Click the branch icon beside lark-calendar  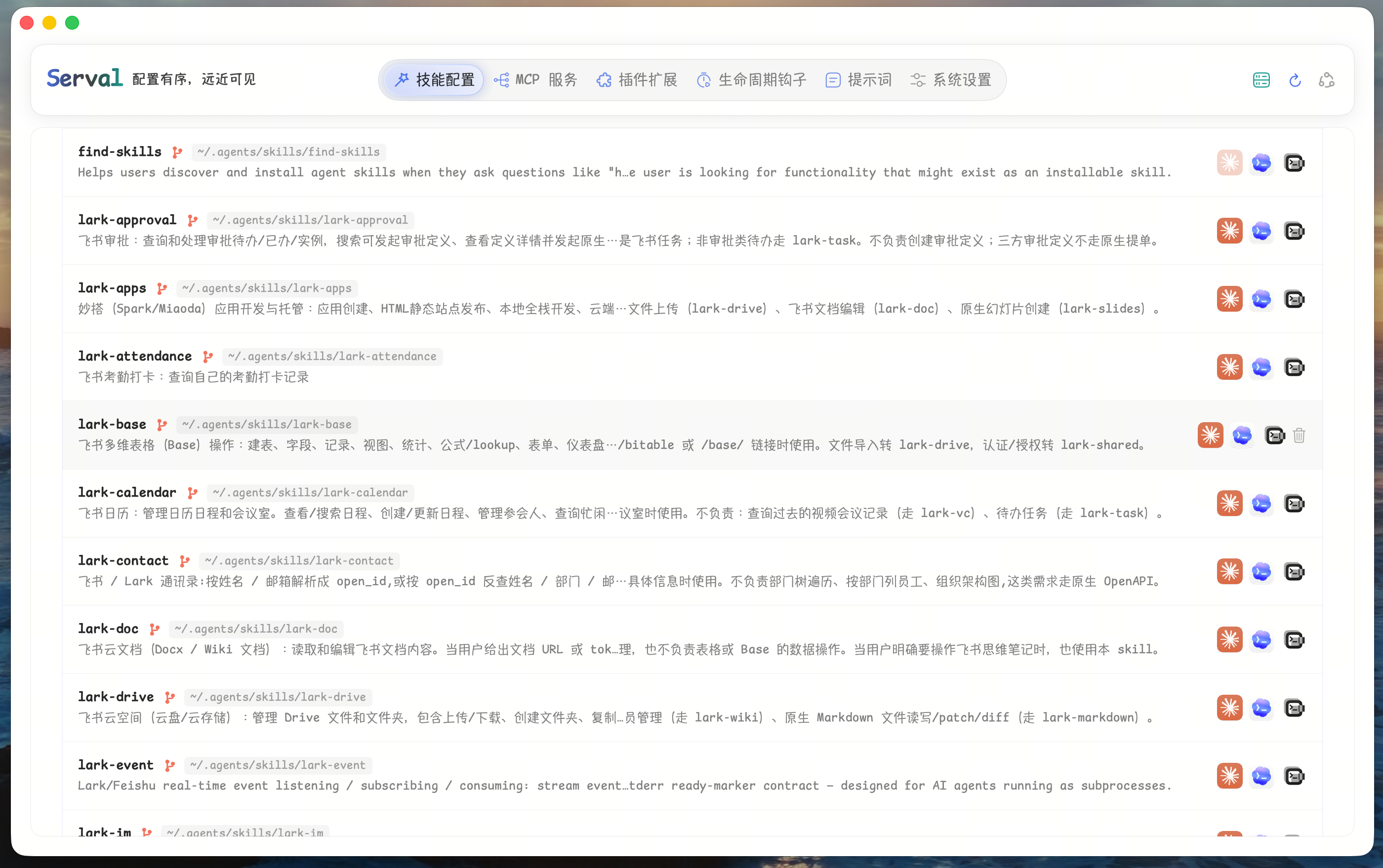tap(193, 493)
